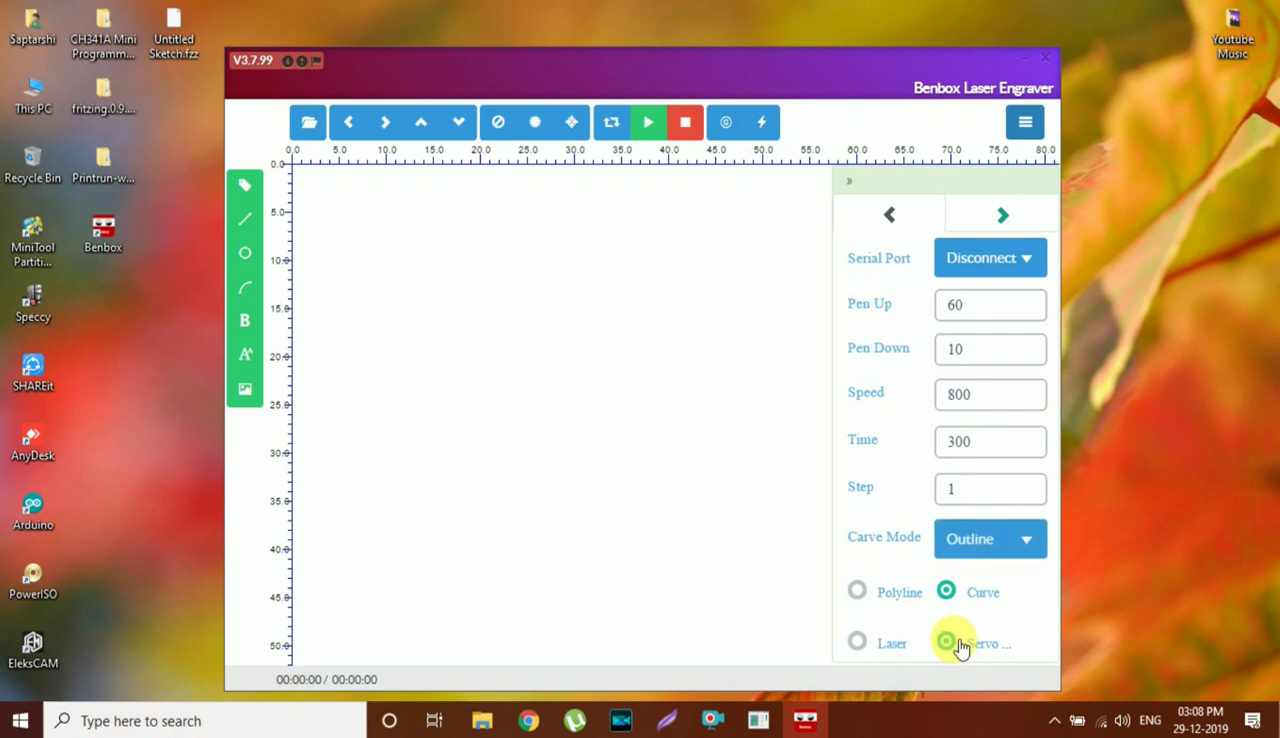Click the target circle icon in the toolbar
Image resolution: width=1280 pixels, height=738 pixels.
(x=726, y=122)
